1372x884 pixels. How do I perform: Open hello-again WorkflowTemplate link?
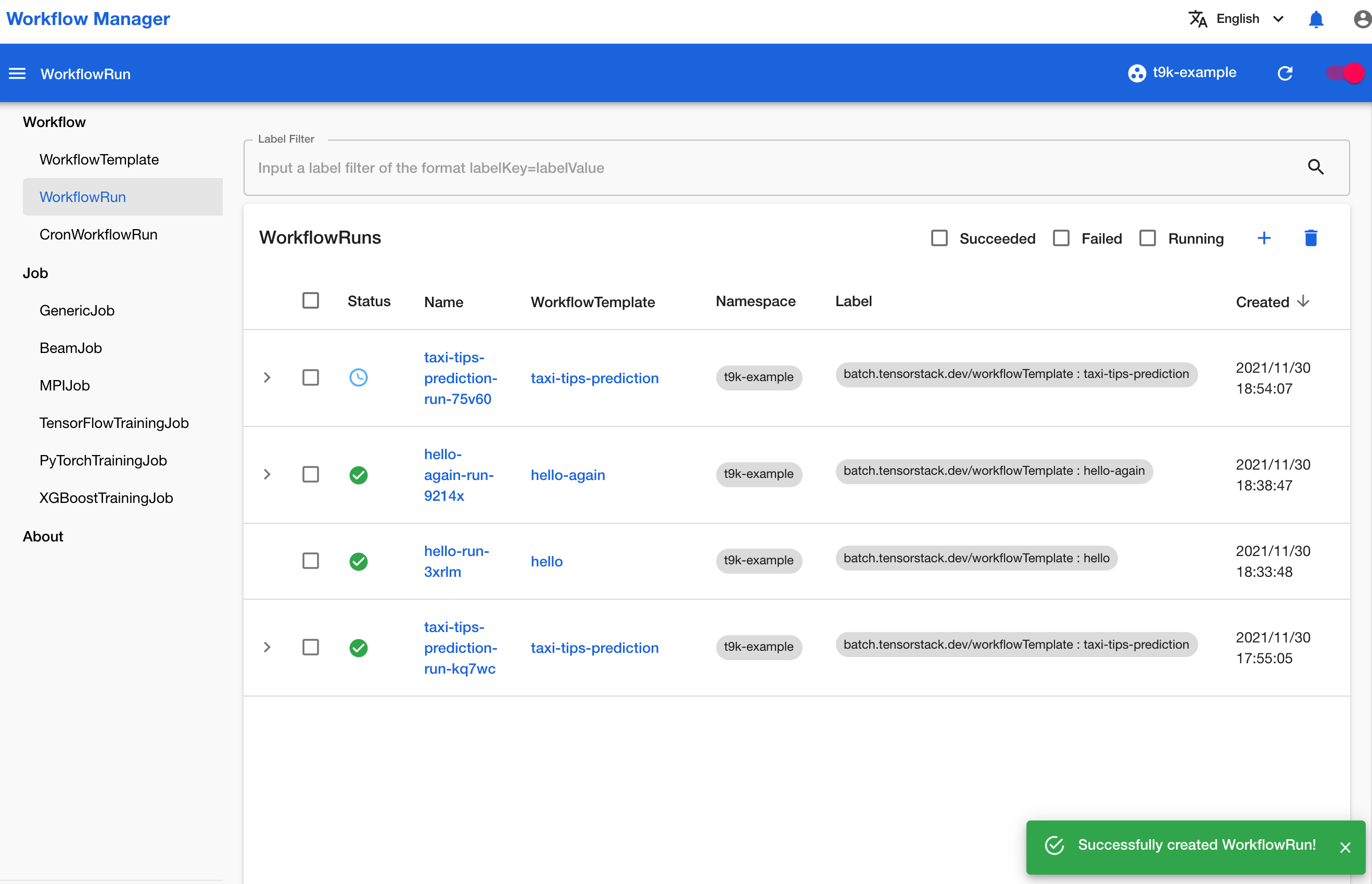click(x=567, y=475)
